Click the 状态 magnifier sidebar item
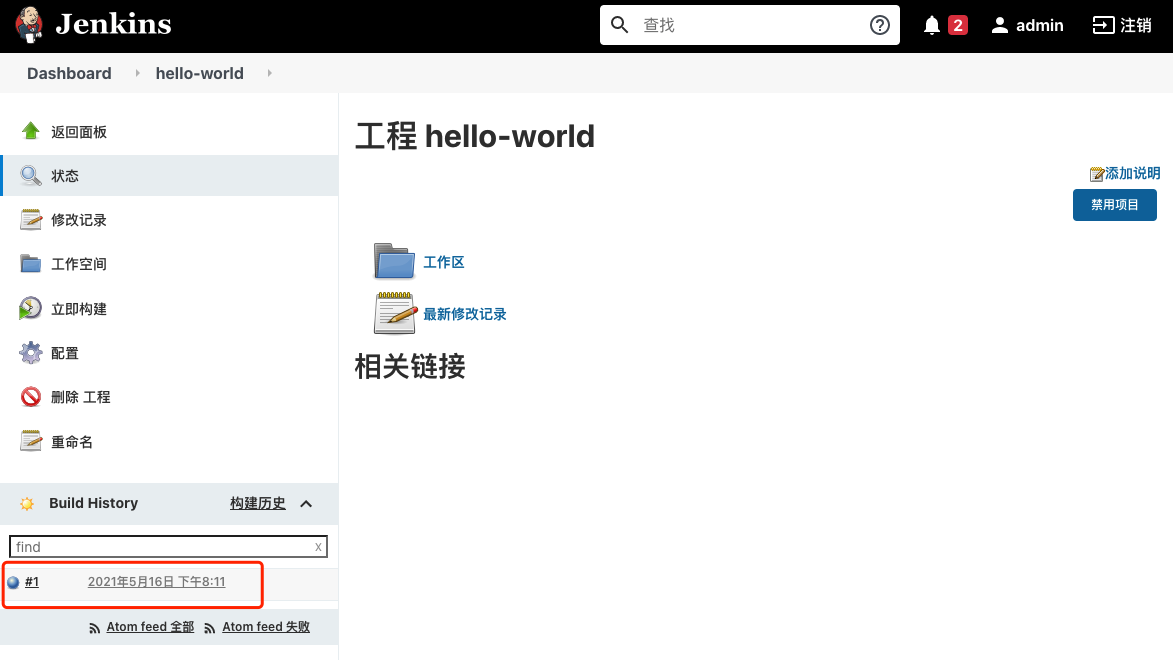1173x660 pixels. [32, 175]
